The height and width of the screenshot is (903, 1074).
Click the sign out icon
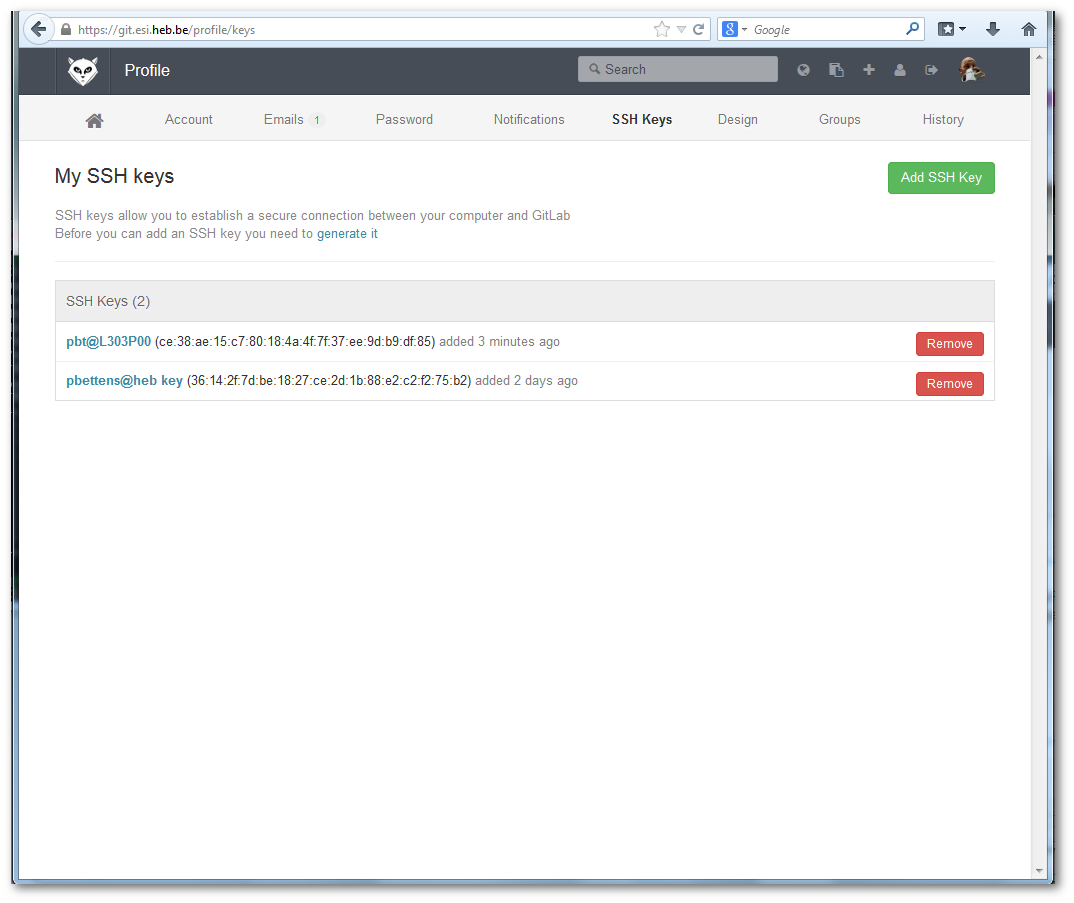[932, 70]
